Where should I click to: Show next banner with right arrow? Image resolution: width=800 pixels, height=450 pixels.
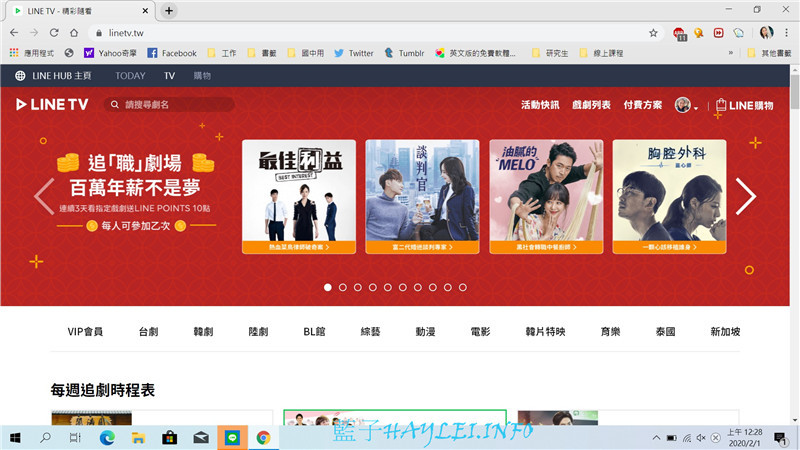[x=745, y=196]
